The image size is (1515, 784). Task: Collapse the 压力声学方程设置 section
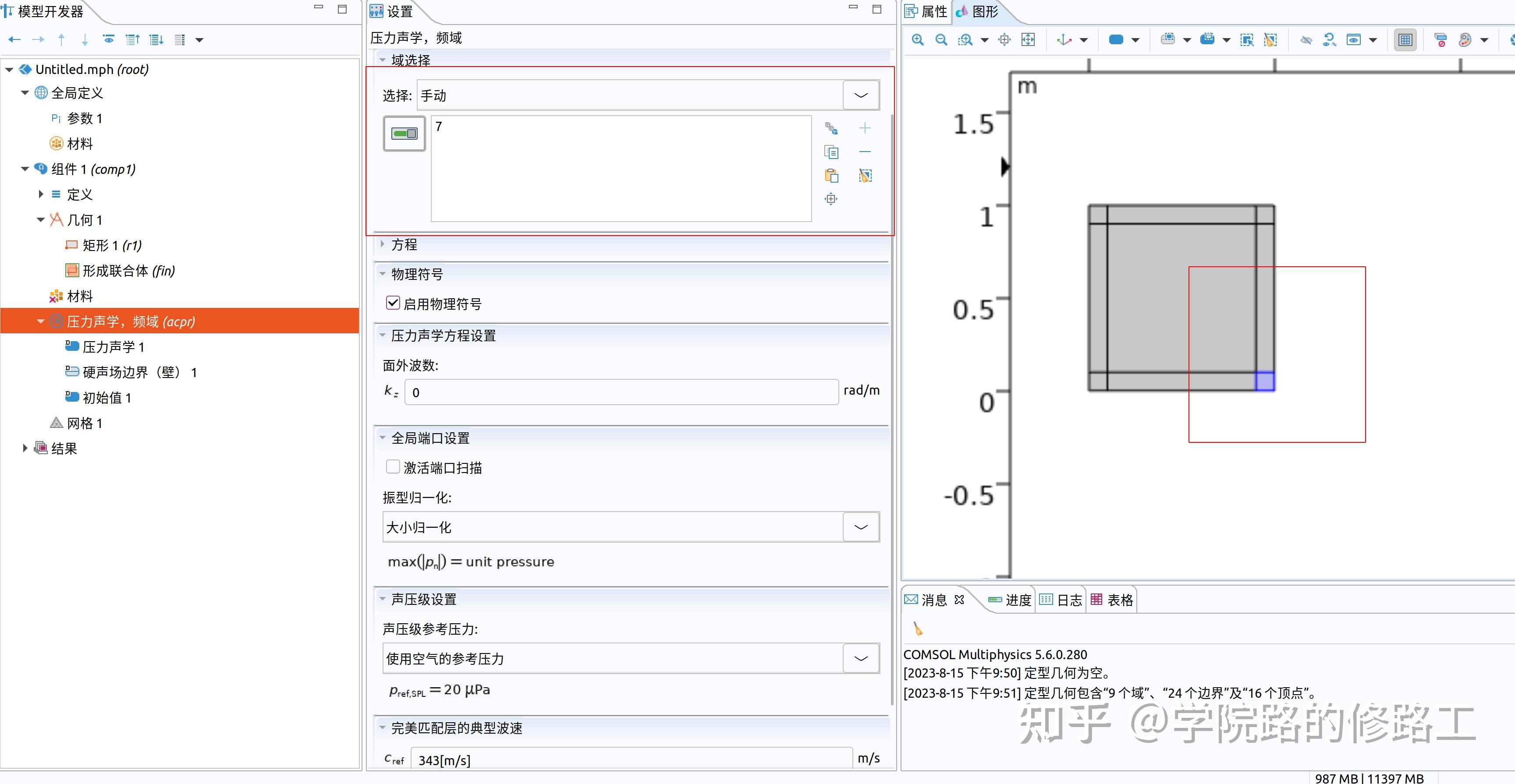click(382, 335)
